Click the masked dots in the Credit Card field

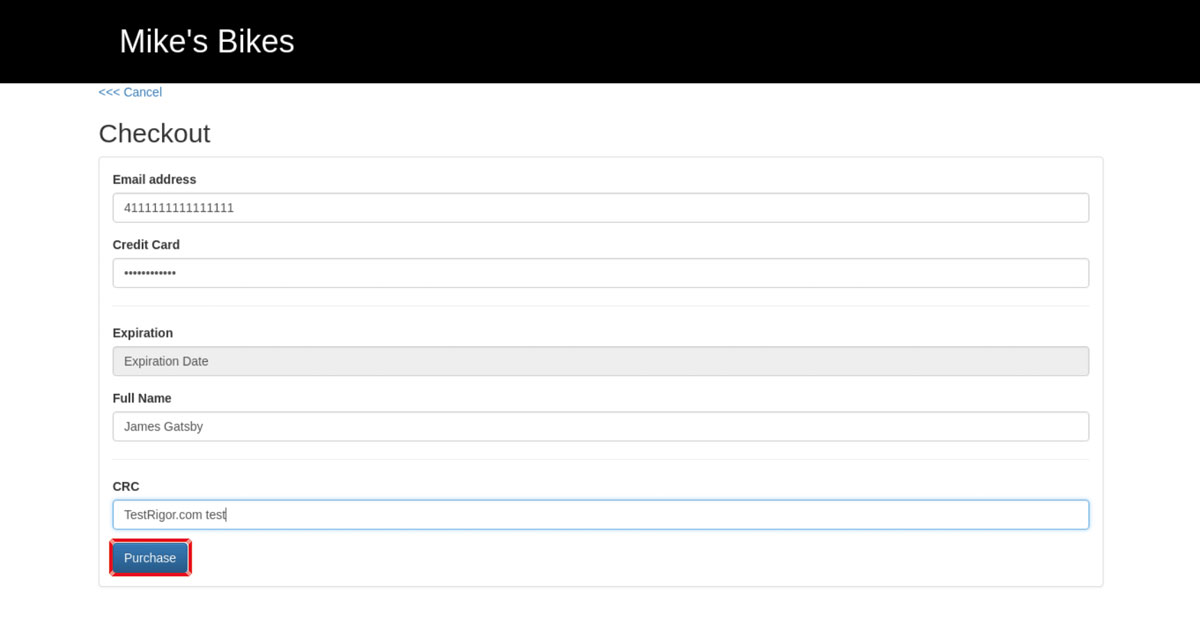pos(148,272)
